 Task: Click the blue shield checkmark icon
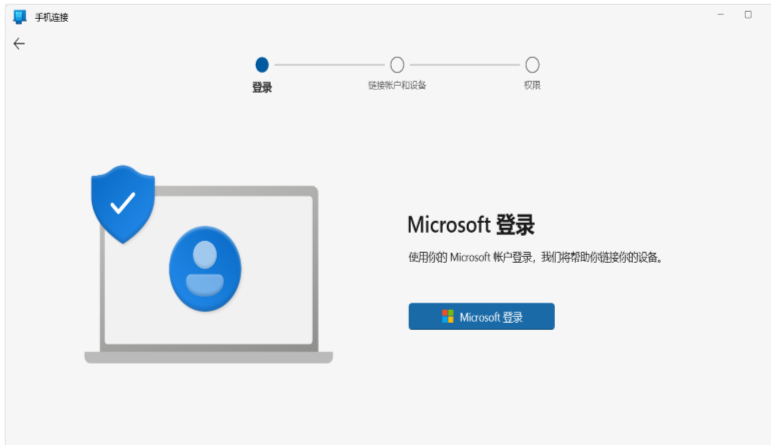(123, 204)
